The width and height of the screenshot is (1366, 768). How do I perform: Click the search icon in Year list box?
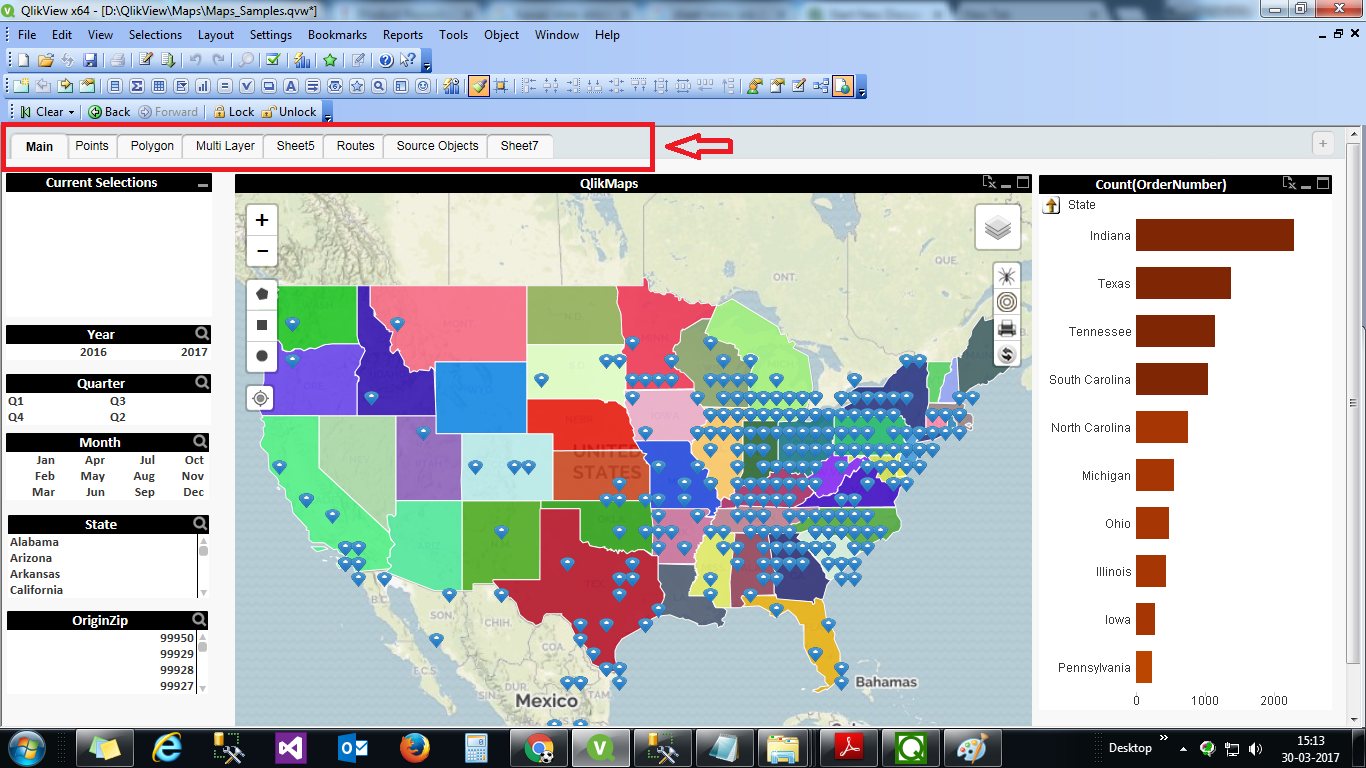pyautogui.click(x=202, y=334)
